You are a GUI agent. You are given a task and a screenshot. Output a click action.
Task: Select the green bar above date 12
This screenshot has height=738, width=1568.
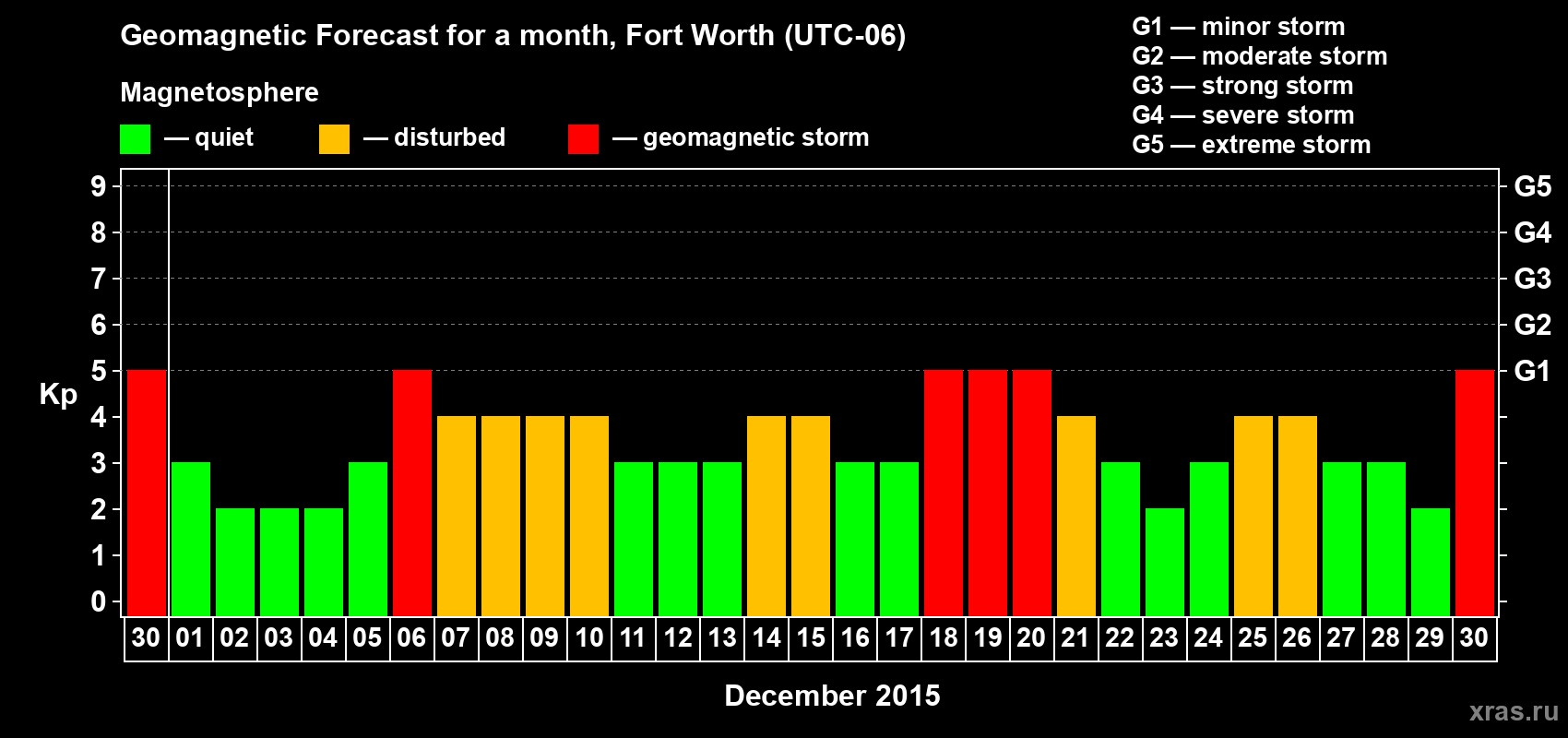point(678,539)
